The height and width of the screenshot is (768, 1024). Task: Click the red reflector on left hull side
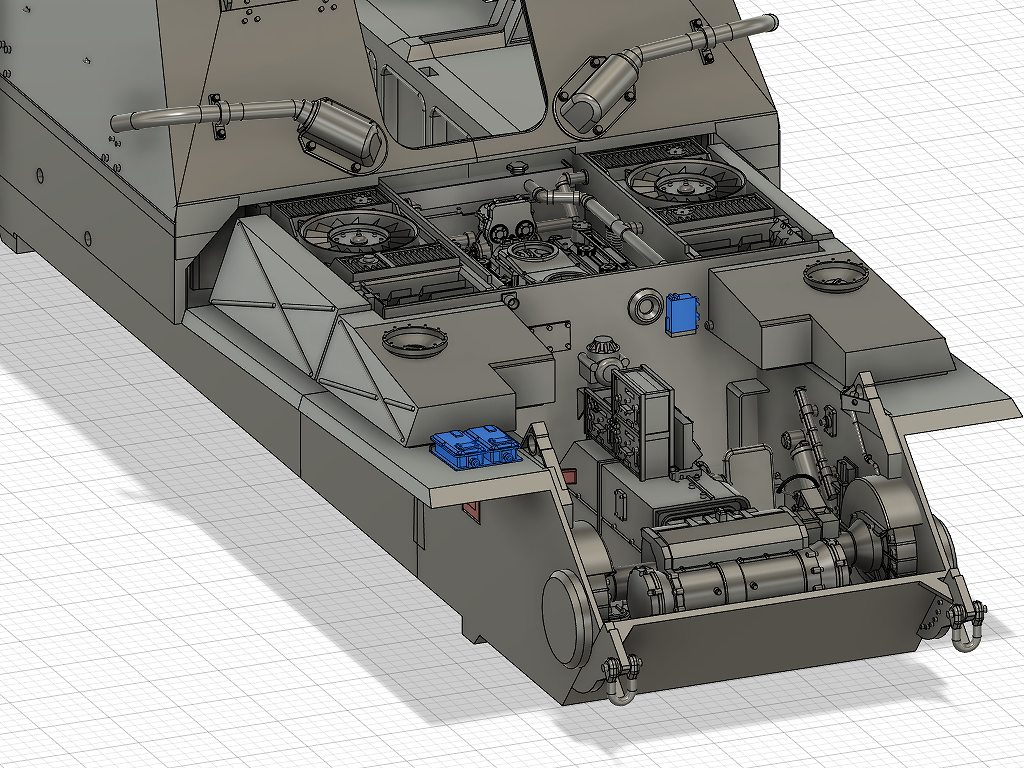coord(468,513)
